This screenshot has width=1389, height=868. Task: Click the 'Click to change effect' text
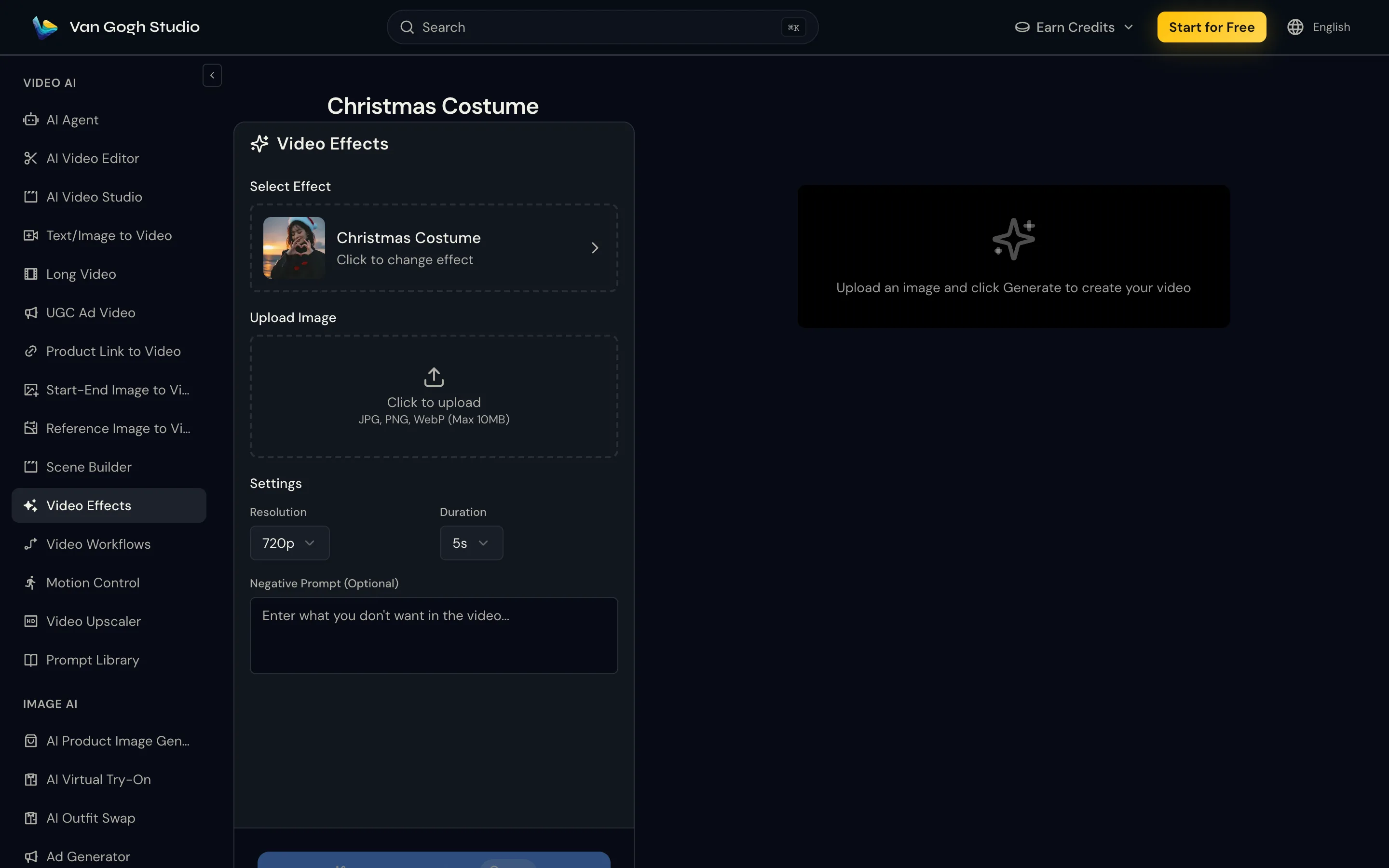[405, 260]
